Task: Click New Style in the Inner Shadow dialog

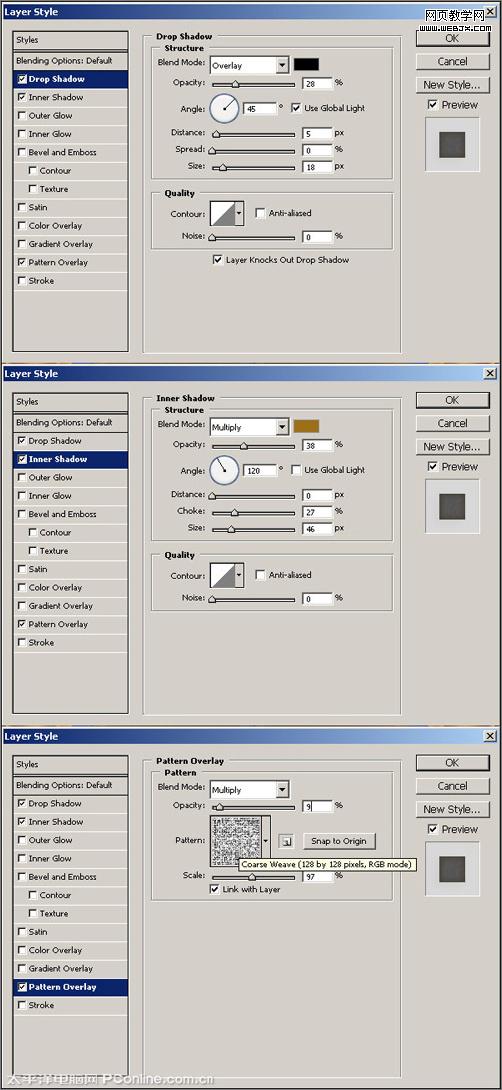Action: pos(452,446)
